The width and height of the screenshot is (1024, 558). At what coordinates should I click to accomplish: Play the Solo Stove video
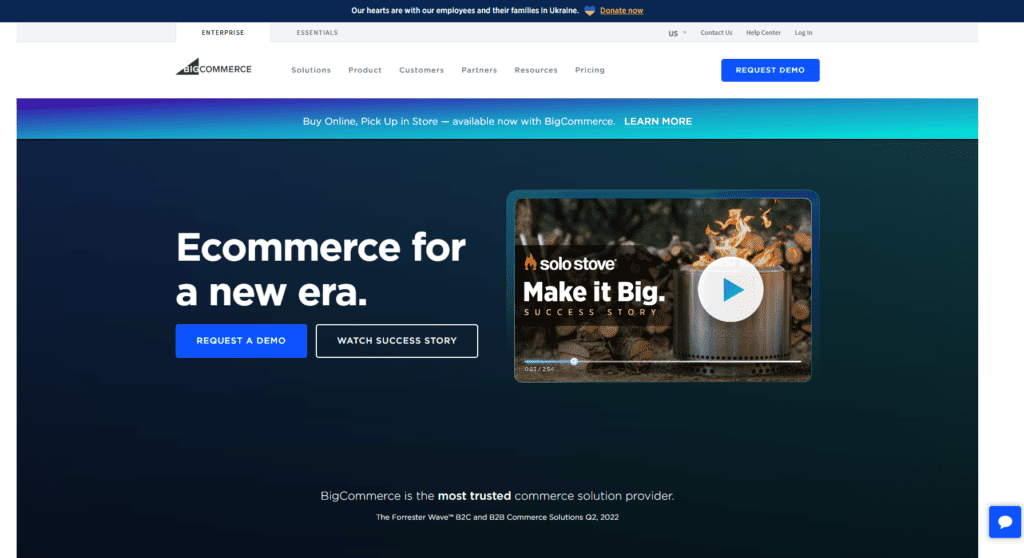730,289
